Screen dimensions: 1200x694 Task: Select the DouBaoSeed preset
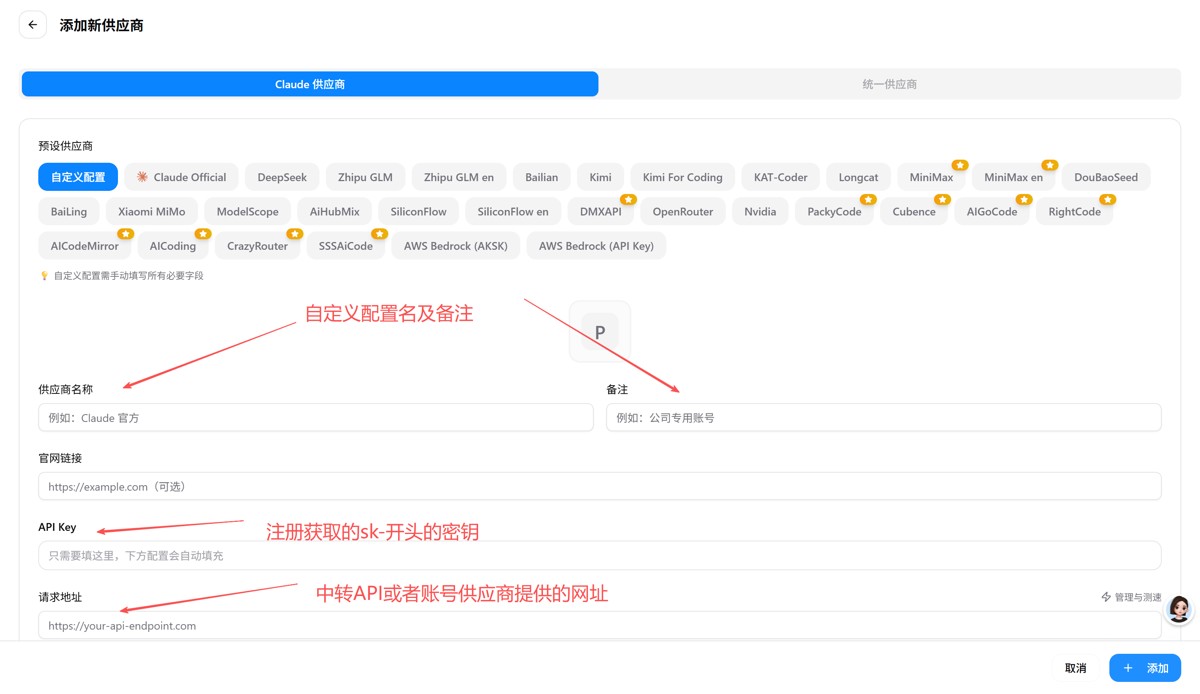pyautogui.click(x=1106, y=177)
